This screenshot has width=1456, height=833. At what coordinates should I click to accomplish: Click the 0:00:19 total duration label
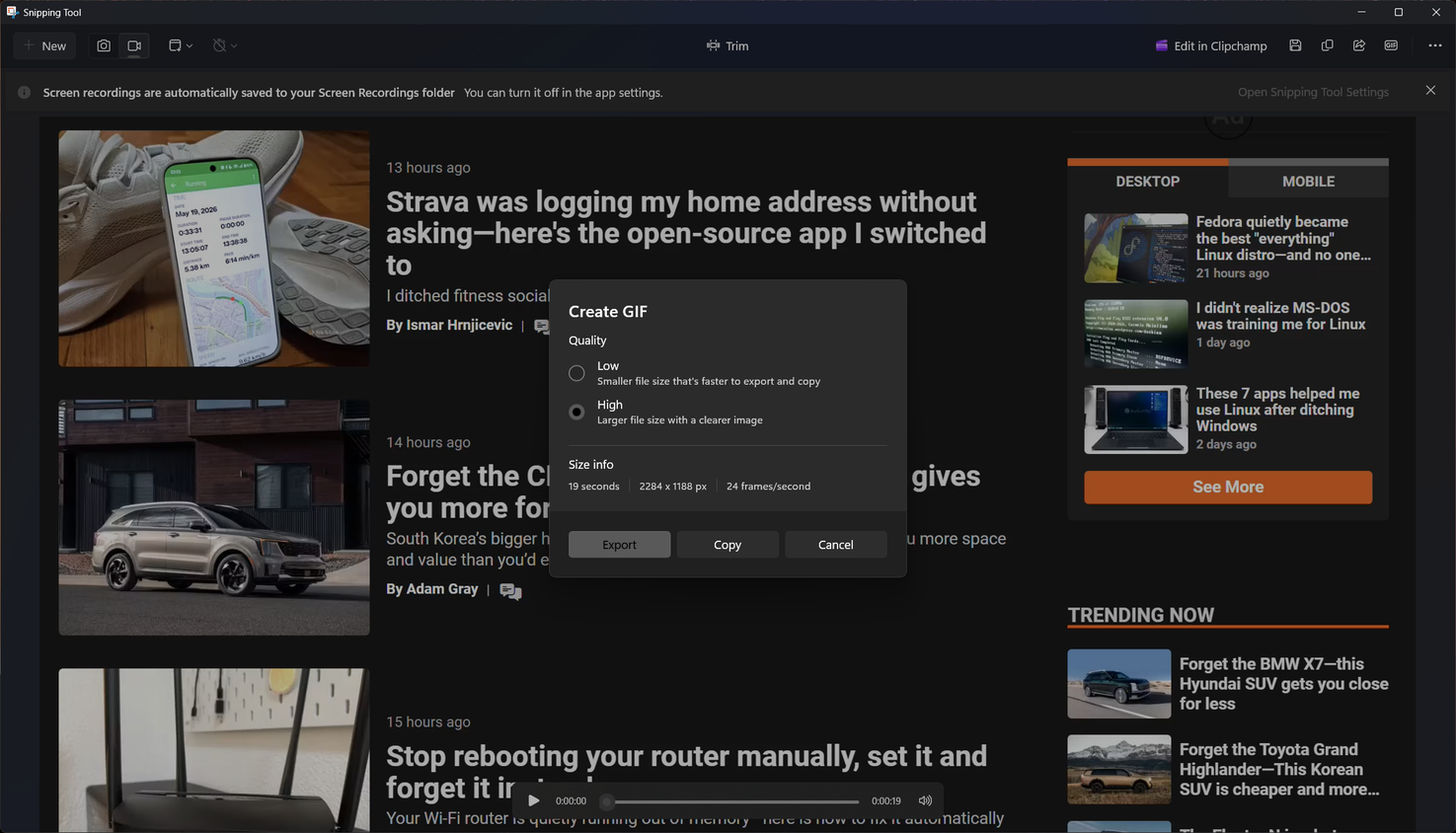(x=886, y=801)
